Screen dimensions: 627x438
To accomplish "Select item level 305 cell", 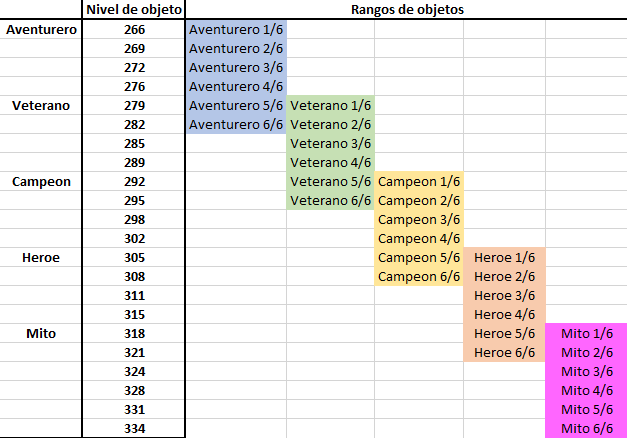I will point(134,258).
